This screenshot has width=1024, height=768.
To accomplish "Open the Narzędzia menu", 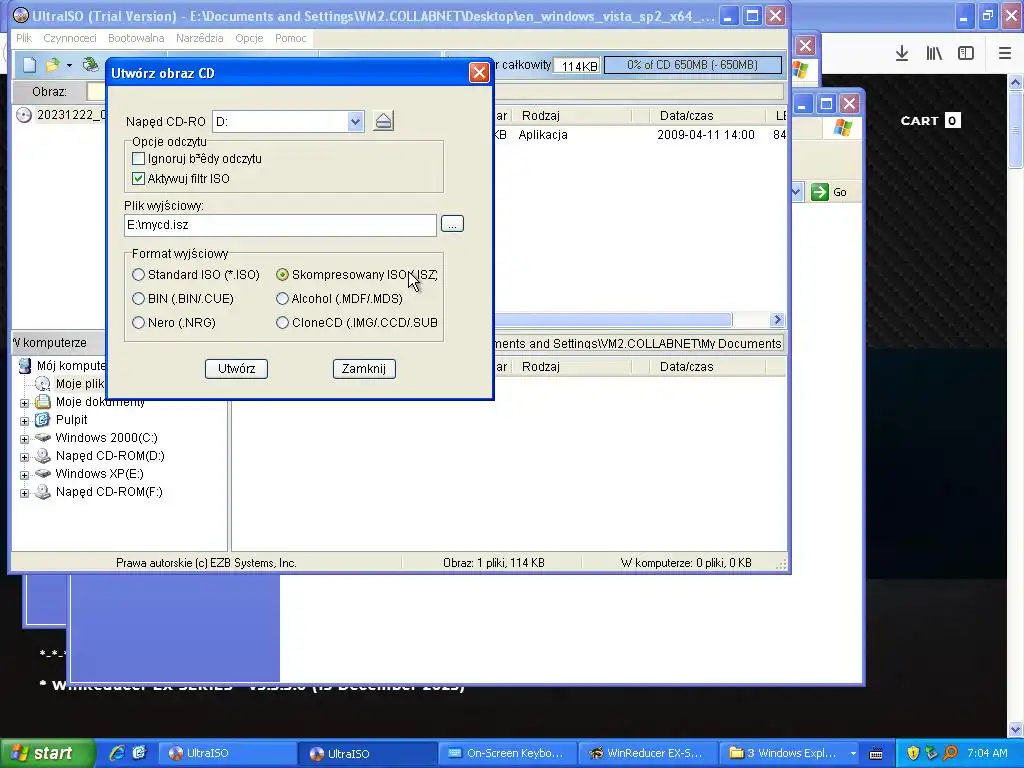I will (200, 38).
